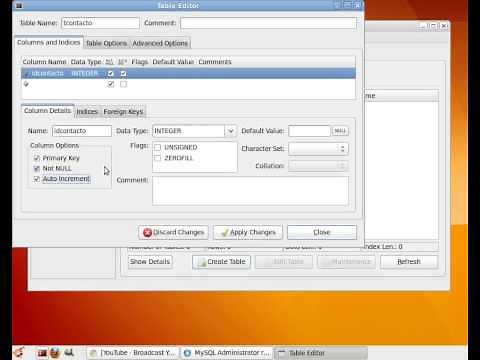Click the column Name field with idcontacto
480x360 pixels.
(82, 131)
